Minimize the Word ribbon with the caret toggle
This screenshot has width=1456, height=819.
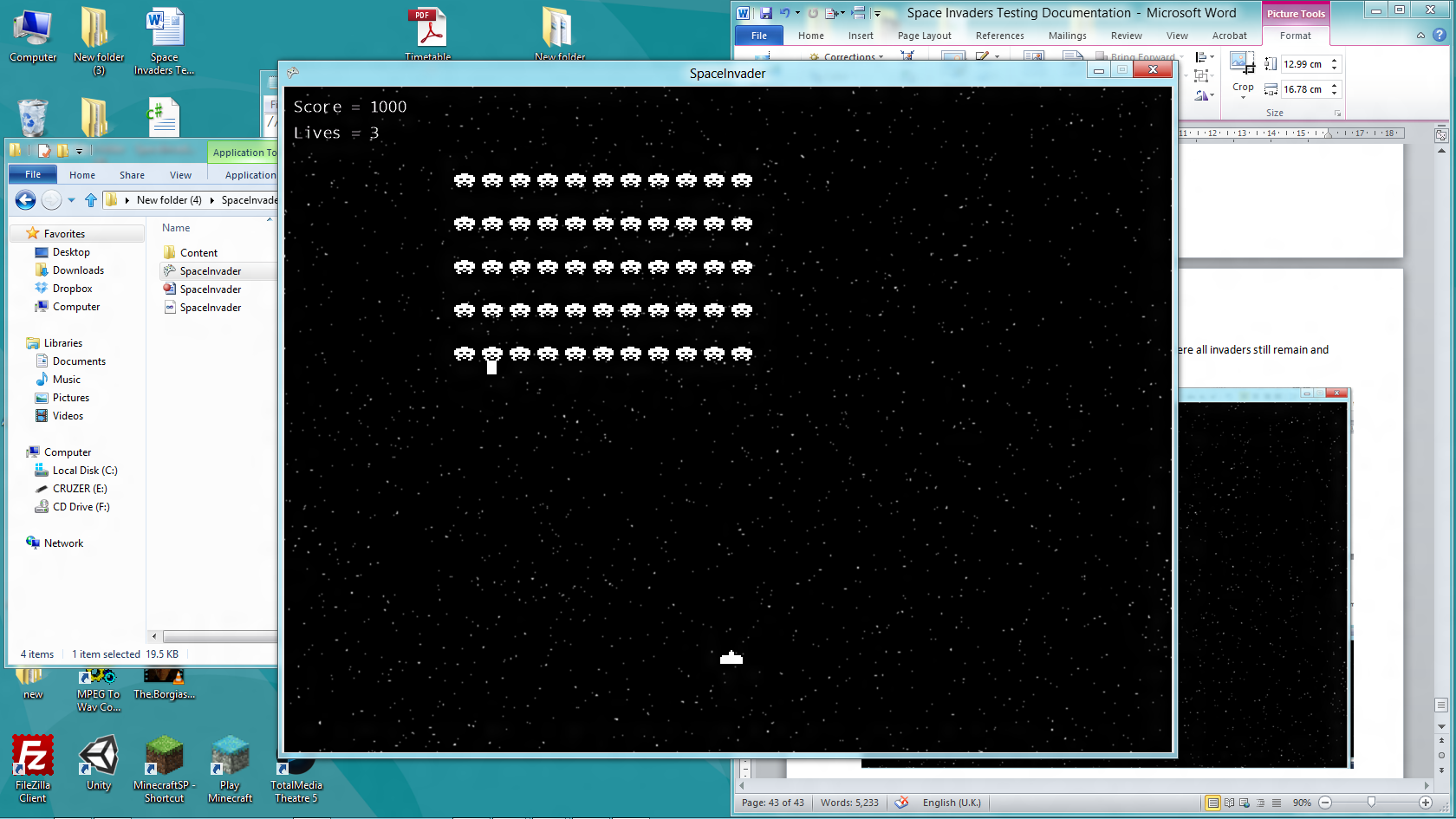[x=1420, y=36]
